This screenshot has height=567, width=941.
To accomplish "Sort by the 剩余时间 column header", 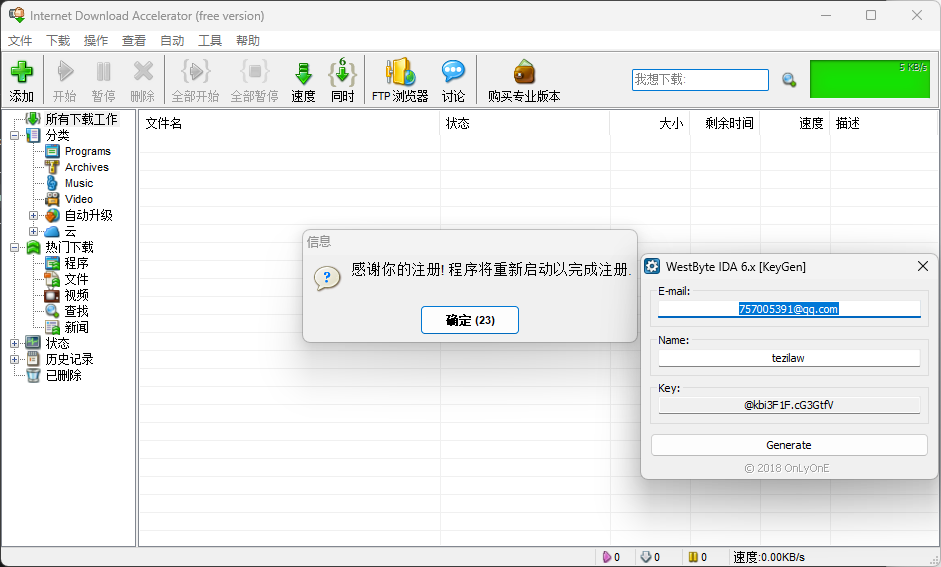I will (x=725, y=123).
